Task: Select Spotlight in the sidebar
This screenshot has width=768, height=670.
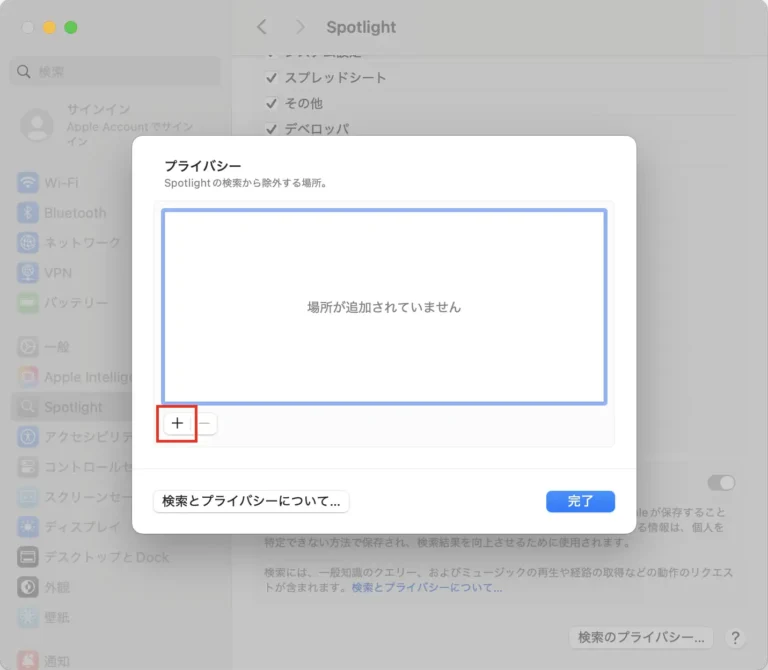Action: 71,407
